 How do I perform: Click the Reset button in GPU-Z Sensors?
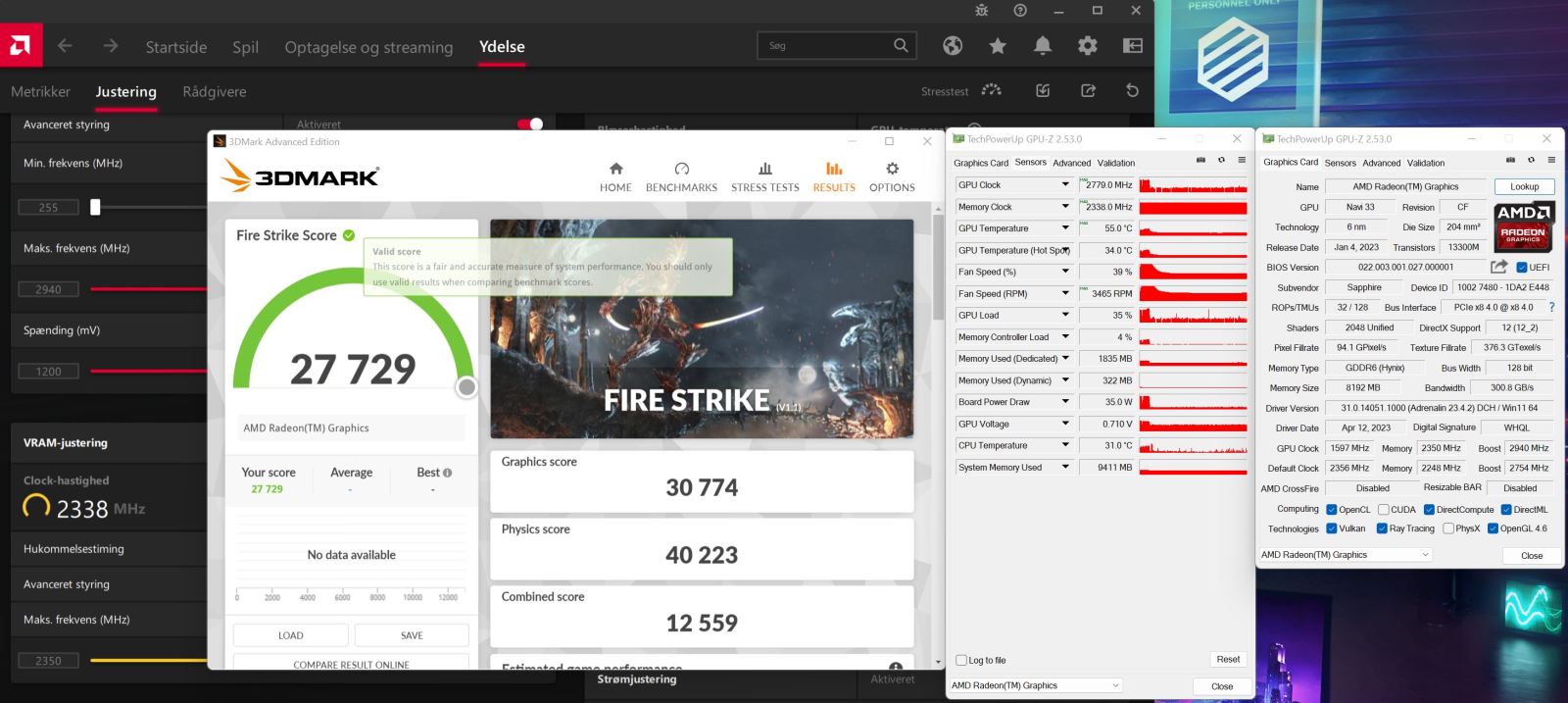tap(1228, 660)
